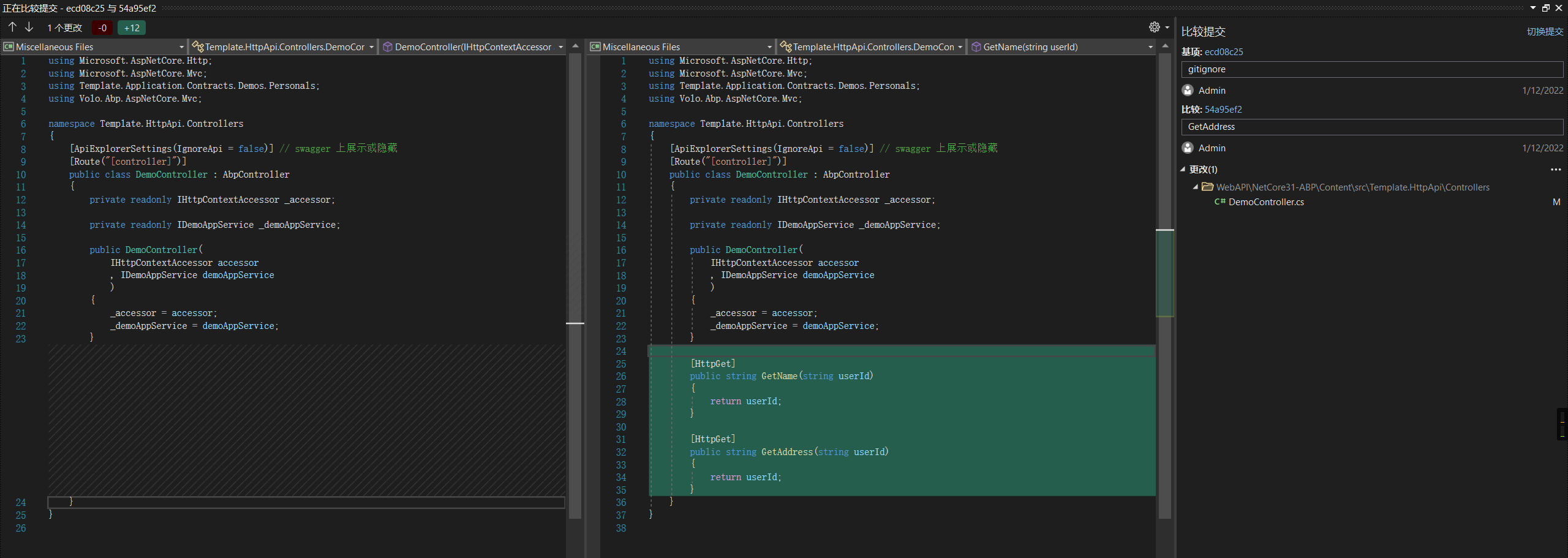This screenshot has height=558, width=1568.
Task: Click the right pane scroll up arrow
Action: [1165, 47]
